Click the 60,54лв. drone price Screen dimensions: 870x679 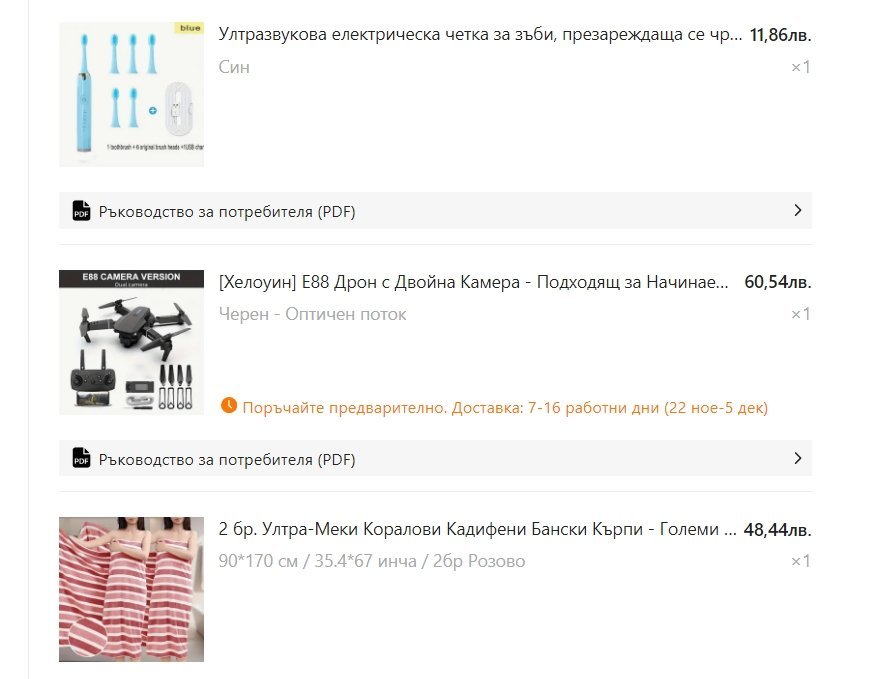[x=778, y=282]
